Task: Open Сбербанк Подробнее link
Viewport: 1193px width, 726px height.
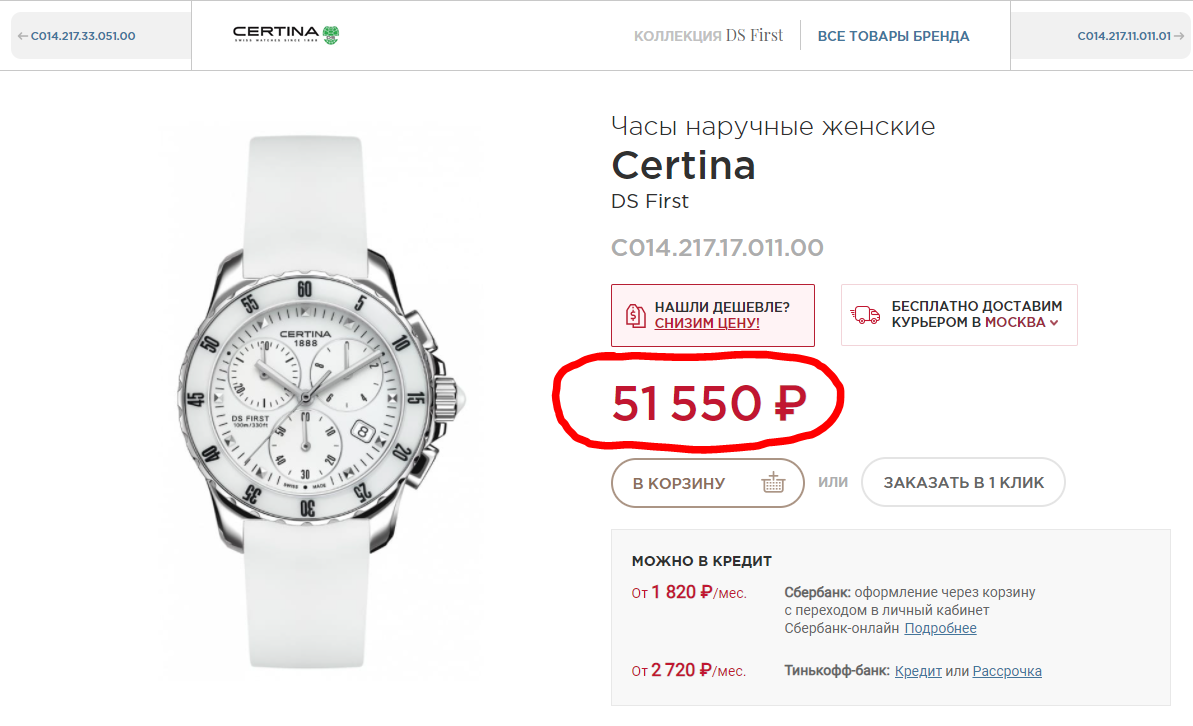Action: click(x=940, y=628)
